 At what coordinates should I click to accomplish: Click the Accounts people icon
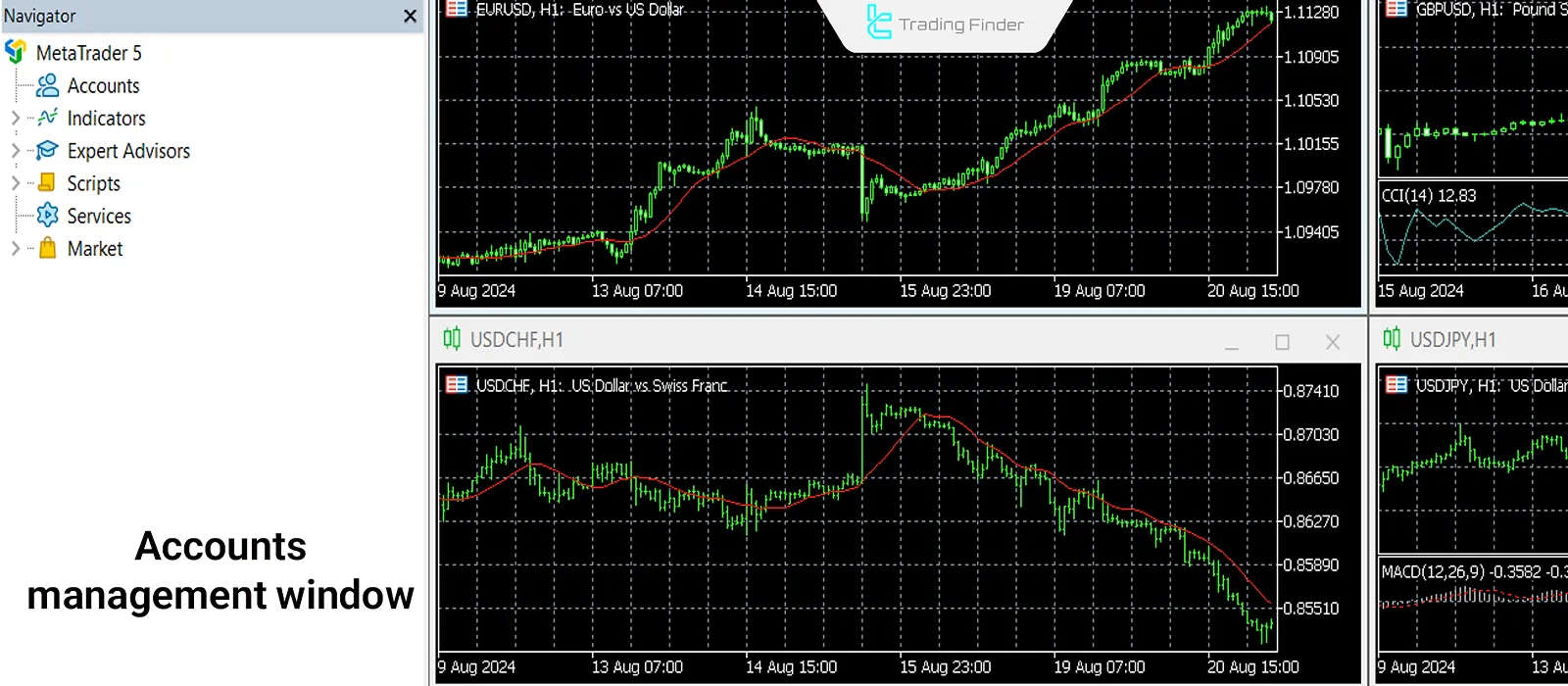[47, 86]
